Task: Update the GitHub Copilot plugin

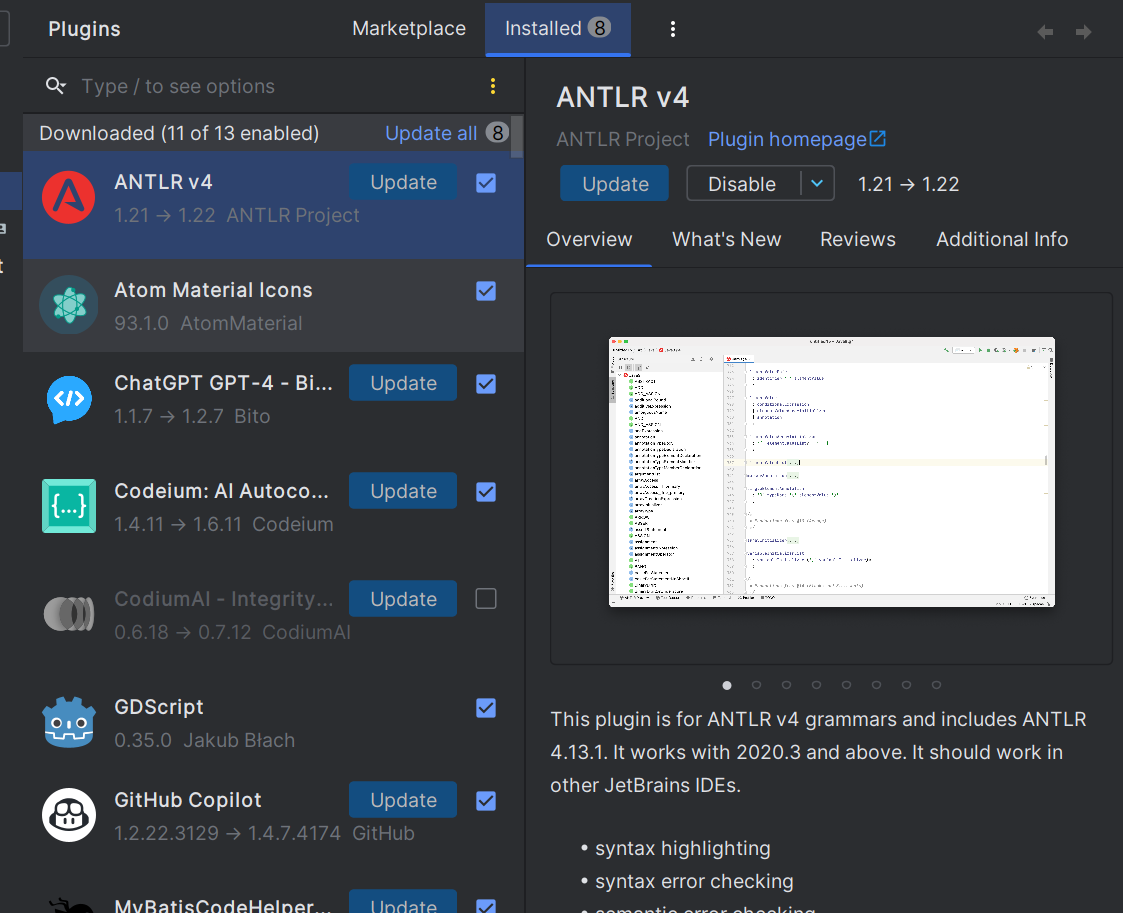Action: coord(403,800)
